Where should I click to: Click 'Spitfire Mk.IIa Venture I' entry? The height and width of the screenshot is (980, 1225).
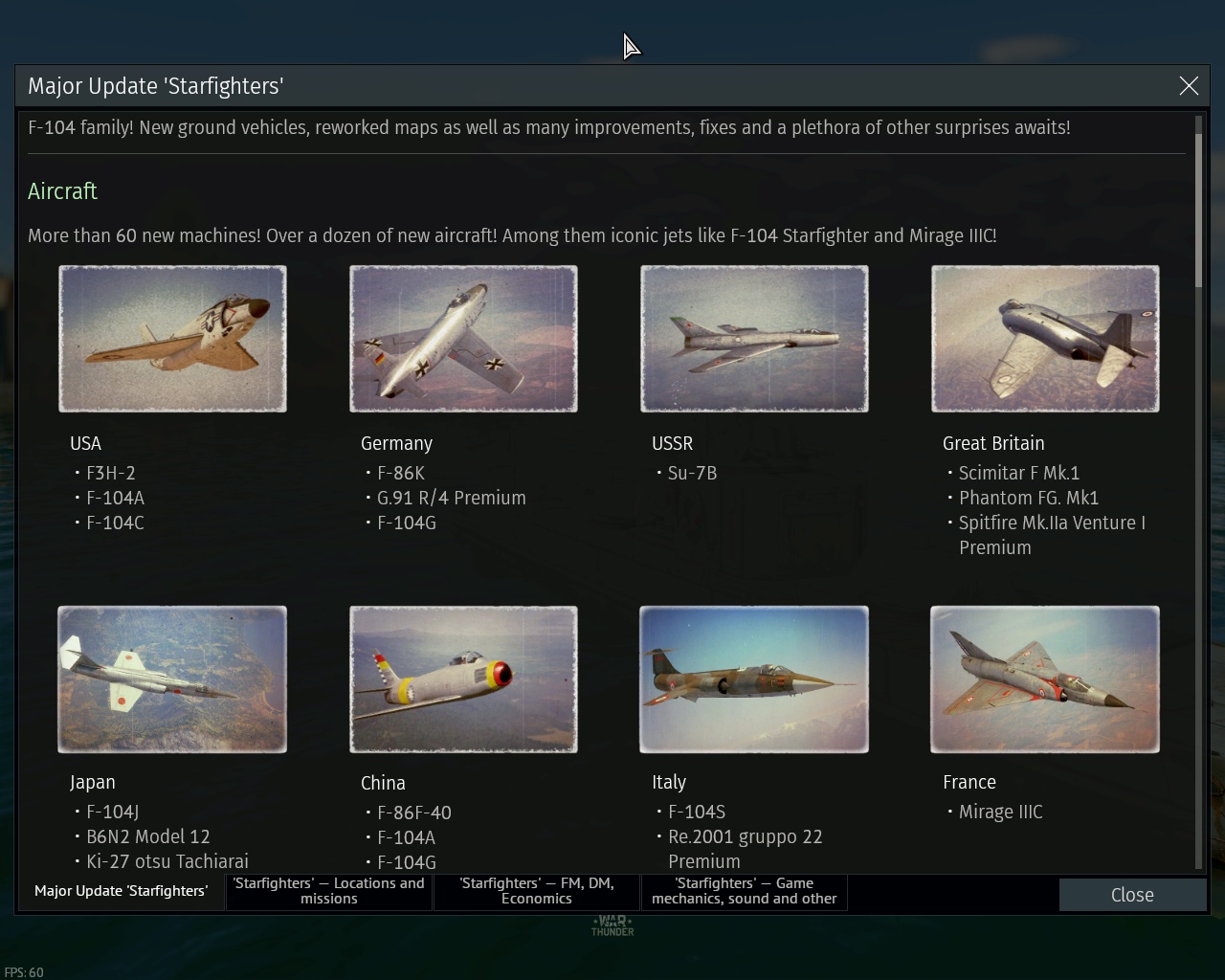(1053, 523)
